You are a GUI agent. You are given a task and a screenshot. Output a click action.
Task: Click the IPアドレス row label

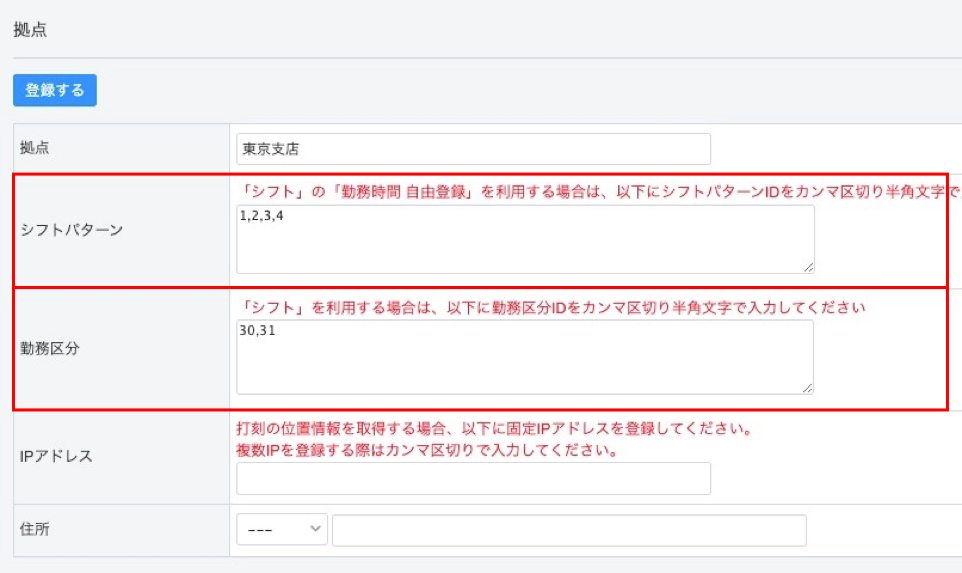(x=56, y=456)
